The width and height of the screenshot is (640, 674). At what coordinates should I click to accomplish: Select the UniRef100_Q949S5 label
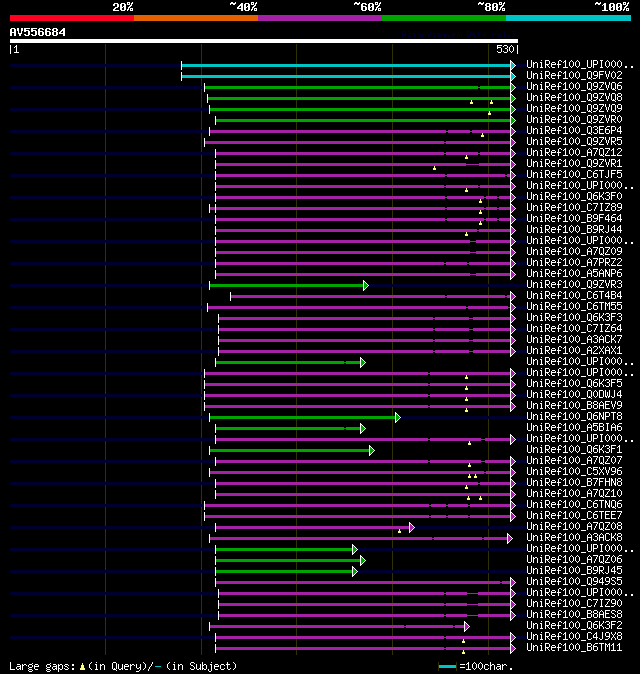click(574, 582)
